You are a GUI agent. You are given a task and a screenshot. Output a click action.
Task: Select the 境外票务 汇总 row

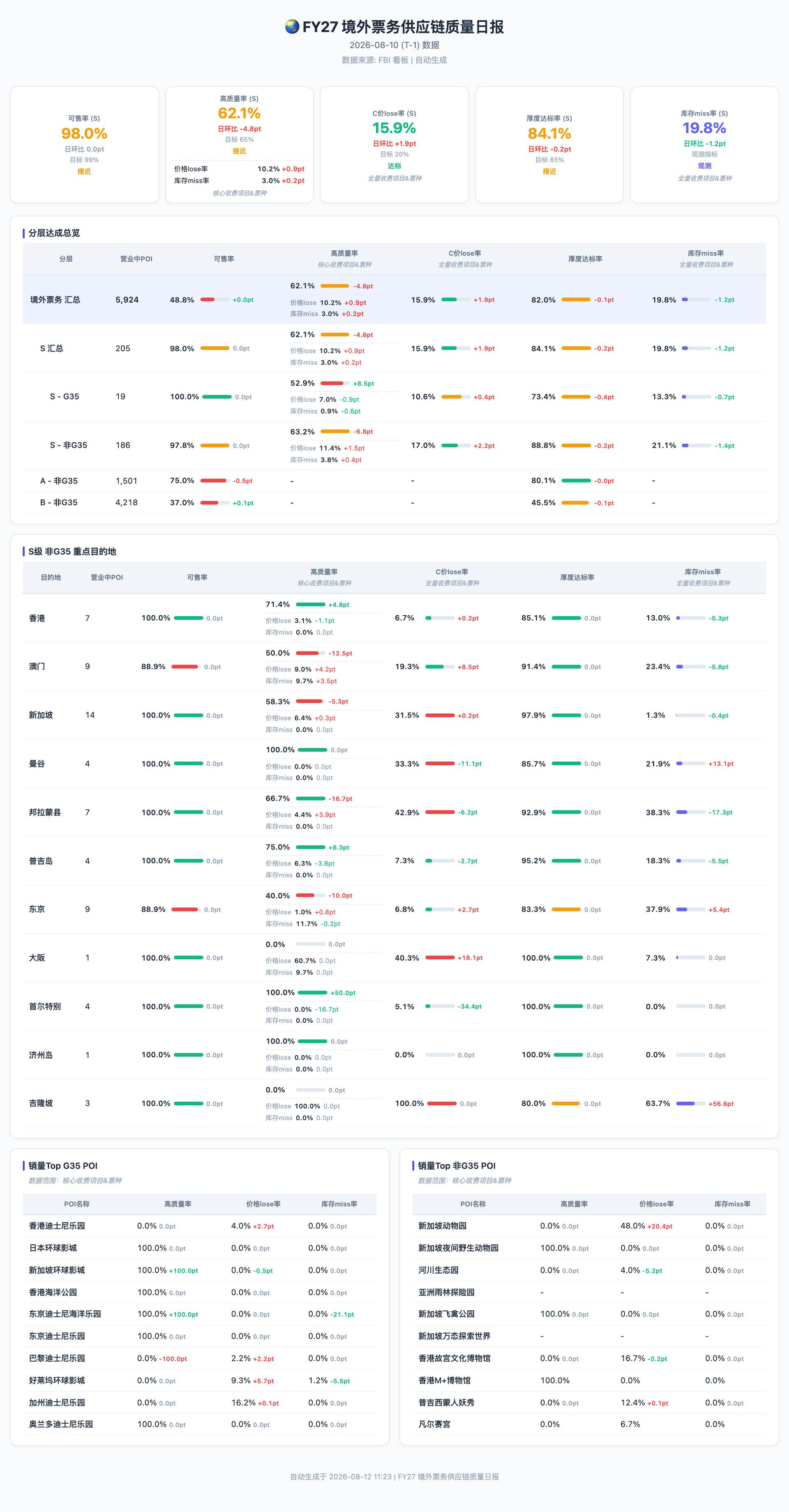(394, 299)
